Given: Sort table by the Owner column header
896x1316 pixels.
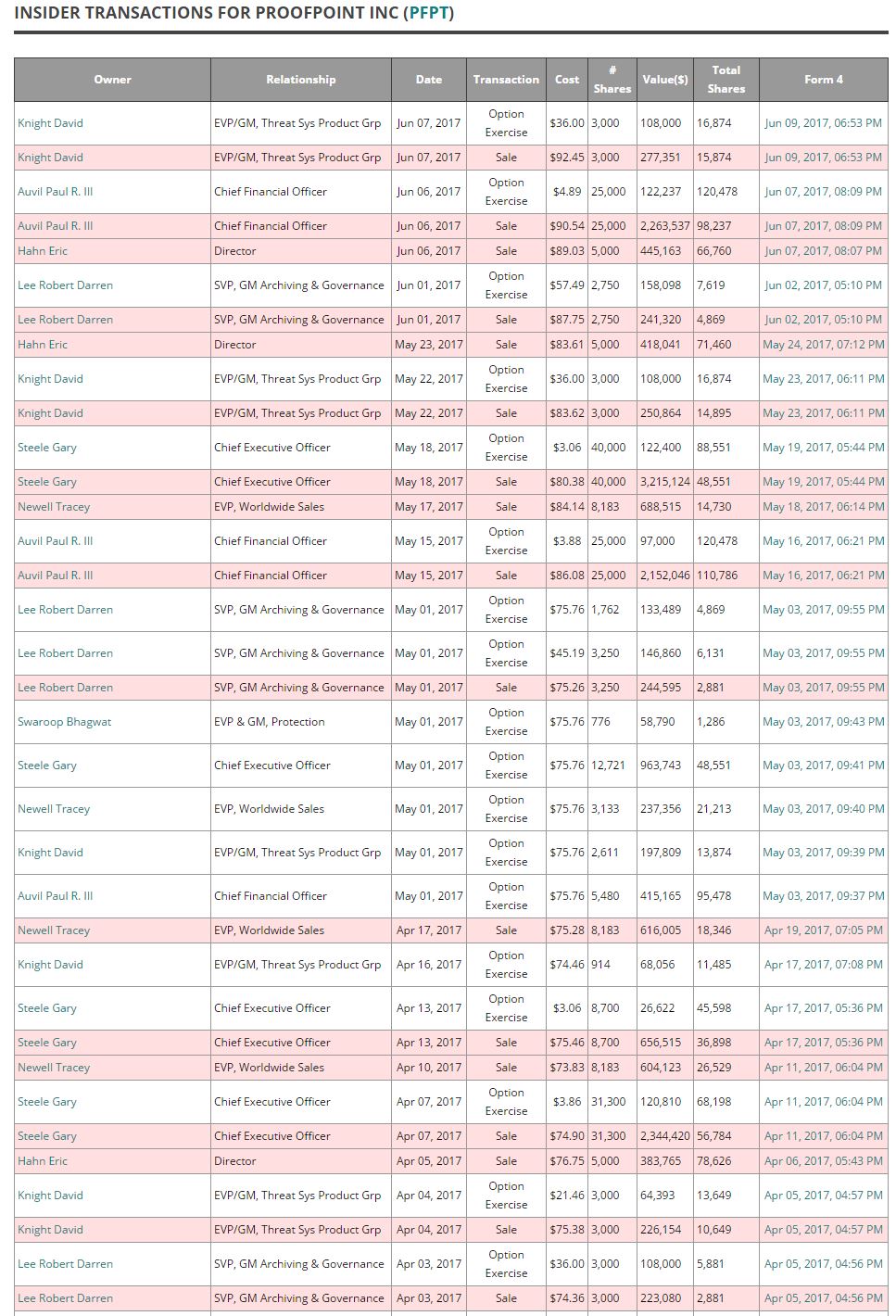Looking at the screenshot, I should (111, 80).
